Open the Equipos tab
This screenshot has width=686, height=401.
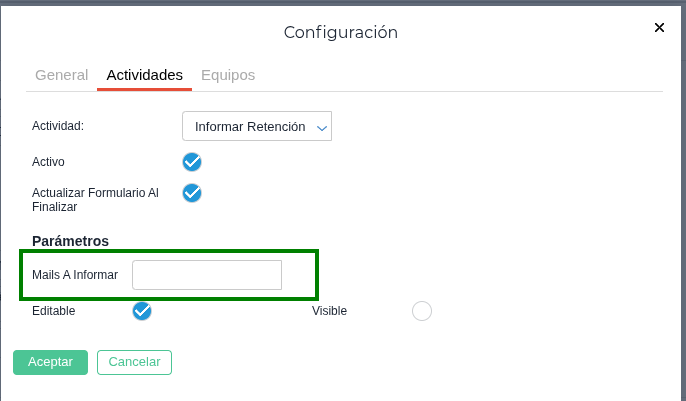[228, 75]
